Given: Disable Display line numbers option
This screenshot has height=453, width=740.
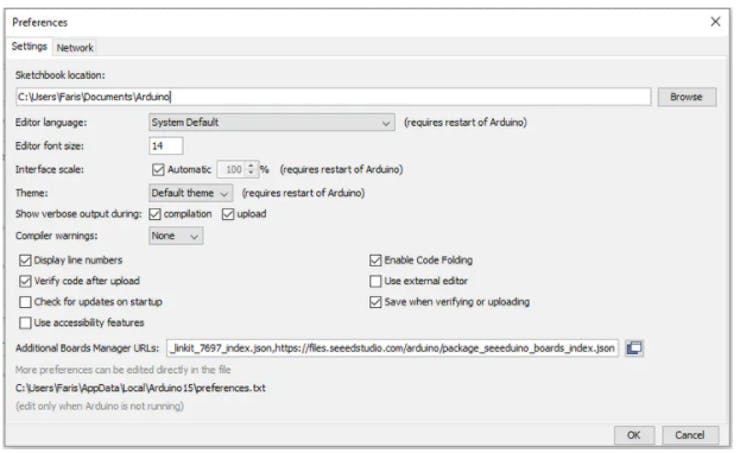Looking at the screenshot, I should coord(25,260).
